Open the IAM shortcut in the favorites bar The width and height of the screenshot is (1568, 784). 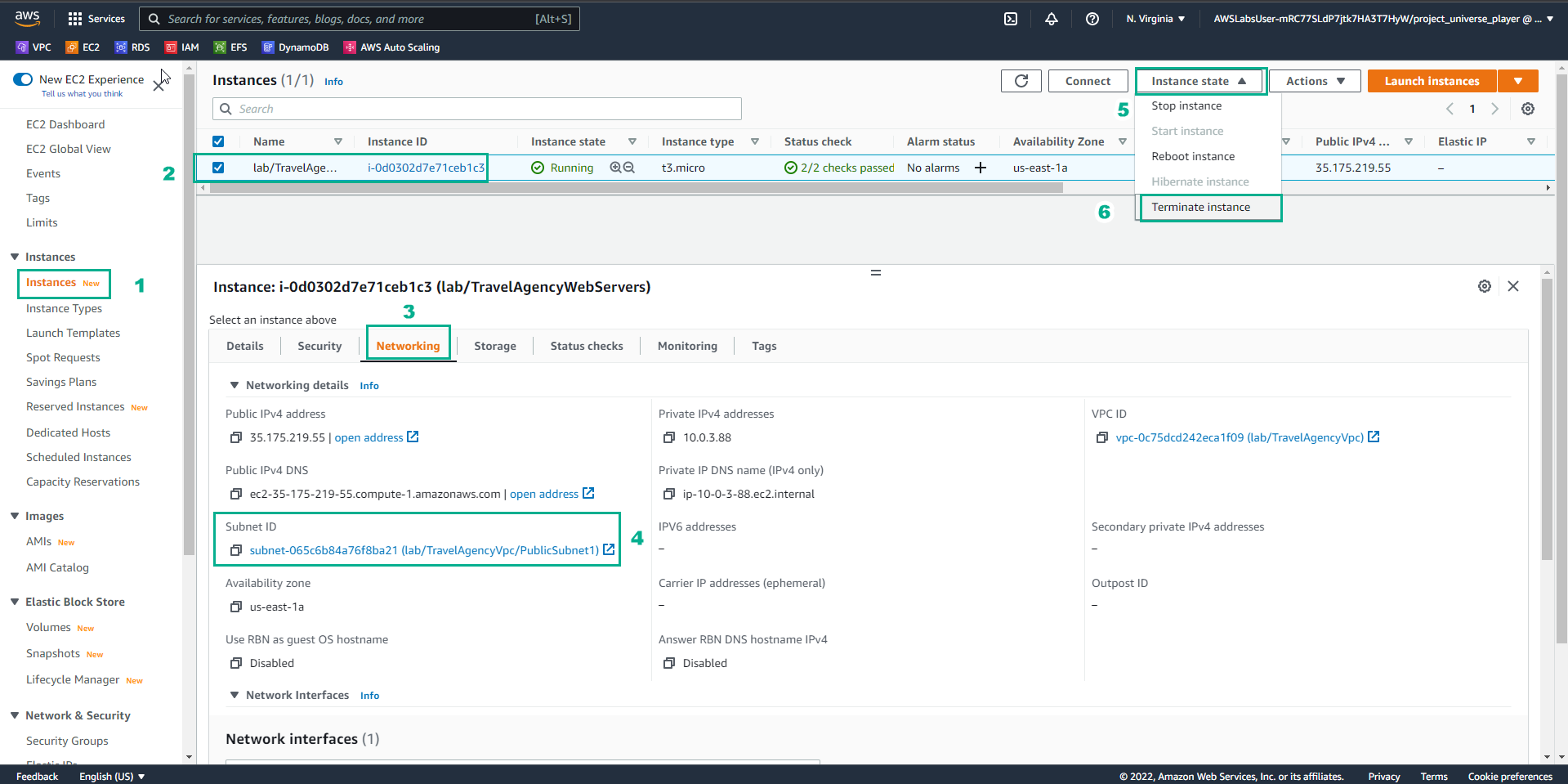coord(182,47)
